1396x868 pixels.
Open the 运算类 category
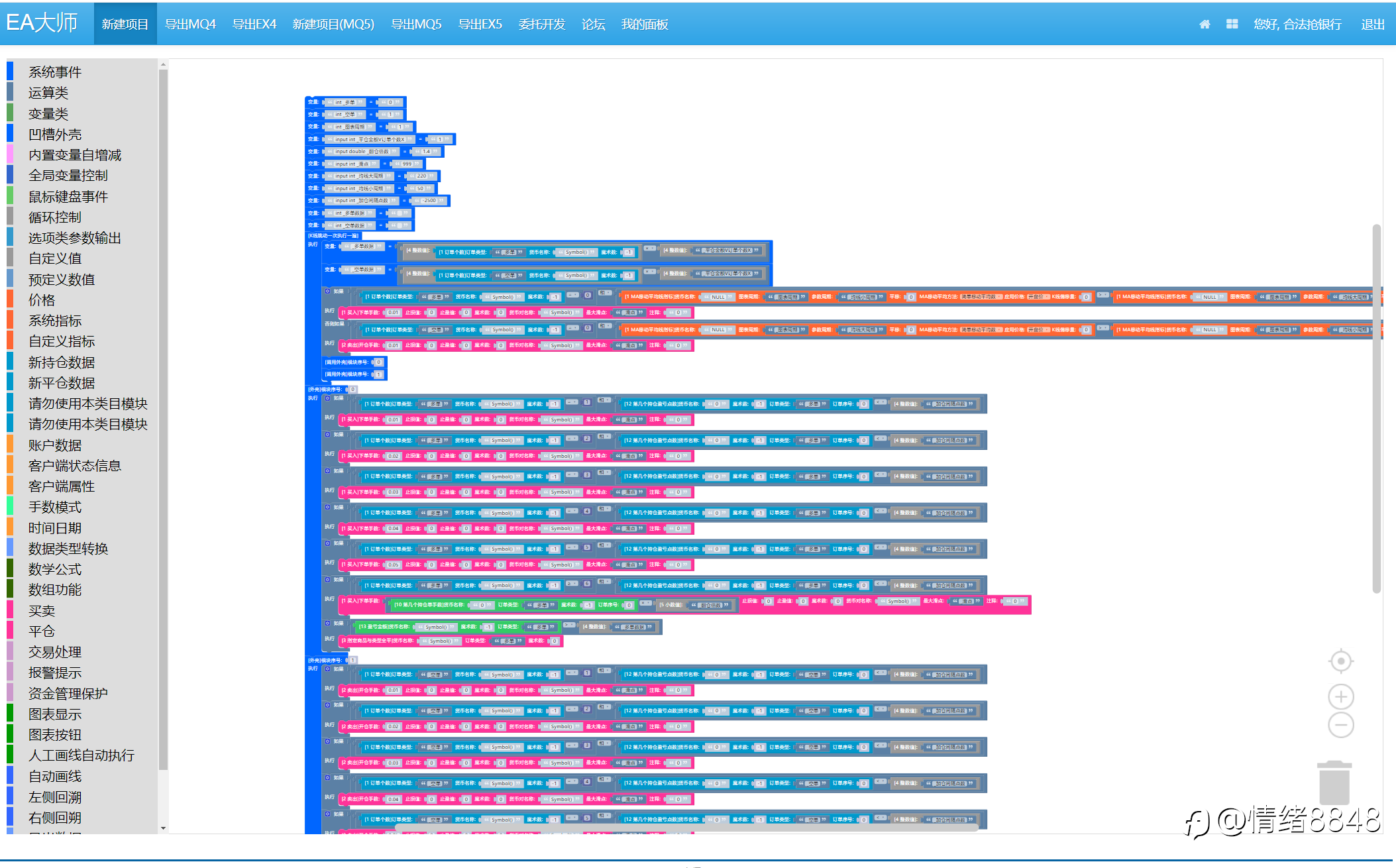48,93
